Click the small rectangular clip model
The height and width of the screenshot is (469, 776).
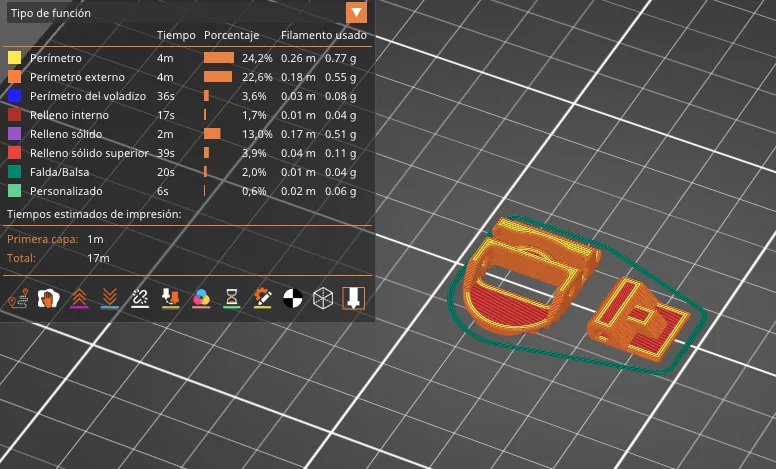tap(638, 319)
